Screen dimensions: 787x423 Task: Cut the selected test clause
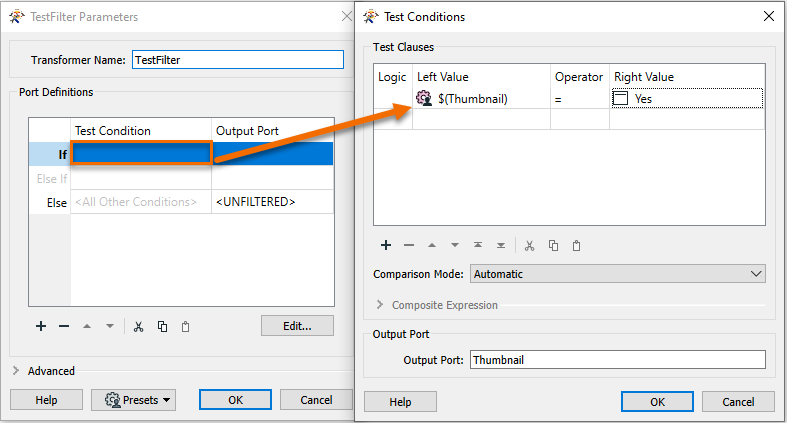tap(530, 245)
